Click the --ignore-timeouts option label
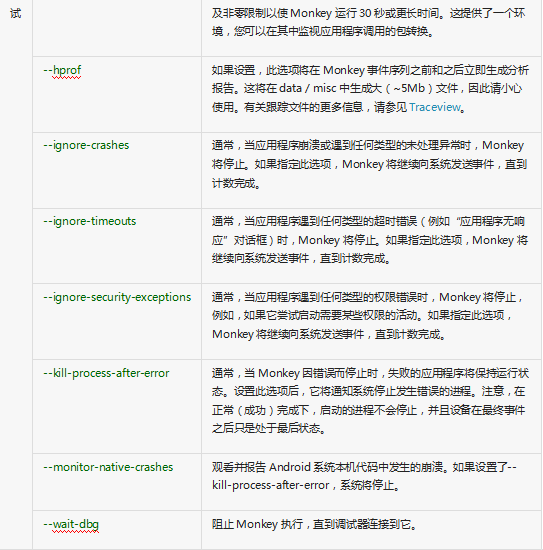The image size is (543, 550). coord(89,221)
